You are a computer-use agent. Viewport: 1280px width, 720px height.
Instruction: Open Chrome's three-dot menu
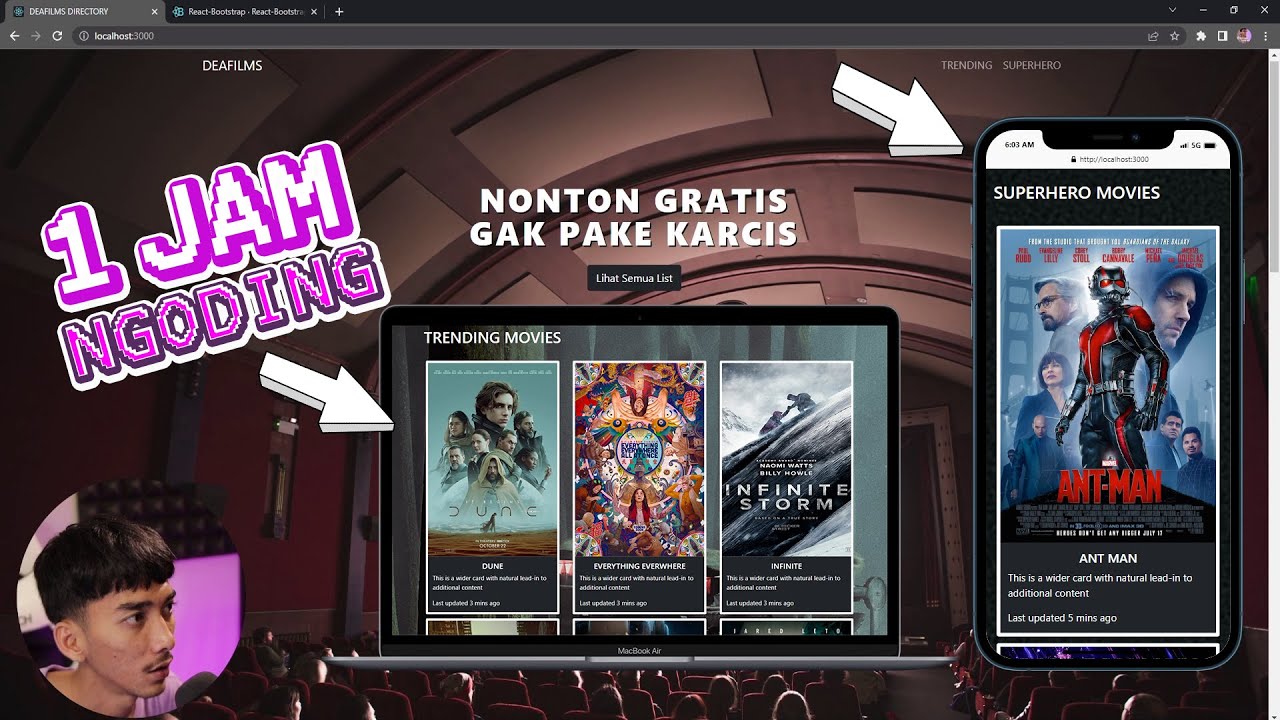pos(1266,36)
